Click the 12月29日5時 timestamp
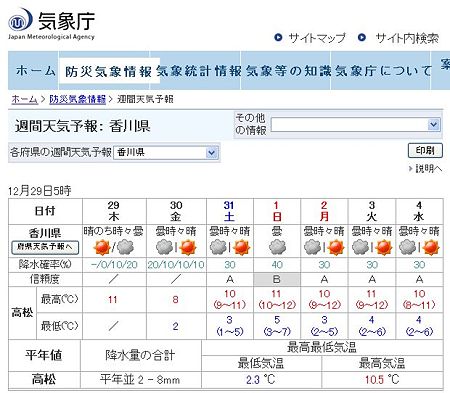The height and width of the screenshot is (393, 450). pos(40,191)
